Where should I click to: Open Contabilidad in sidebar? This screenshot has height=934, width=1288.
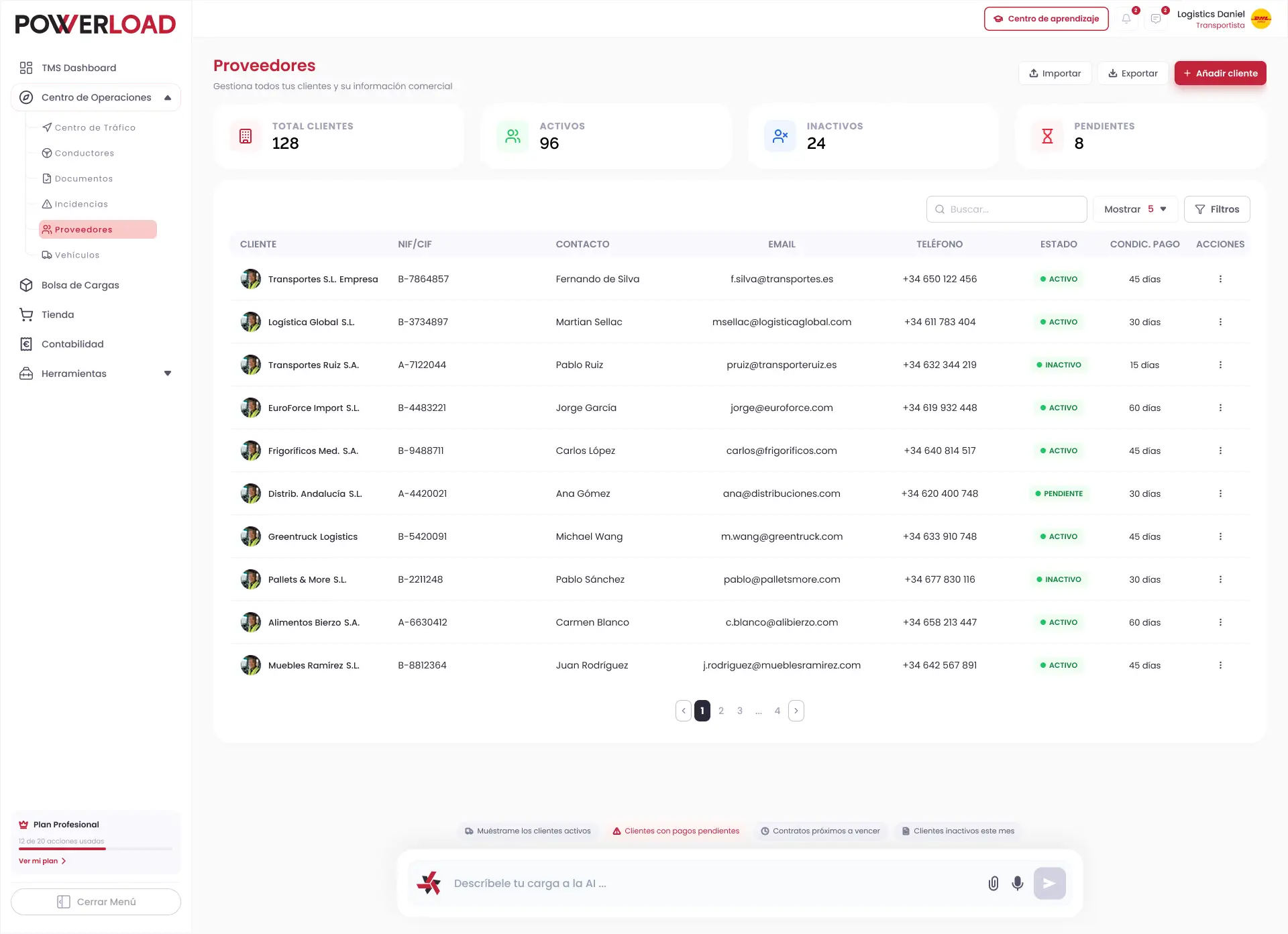point(62,344)
